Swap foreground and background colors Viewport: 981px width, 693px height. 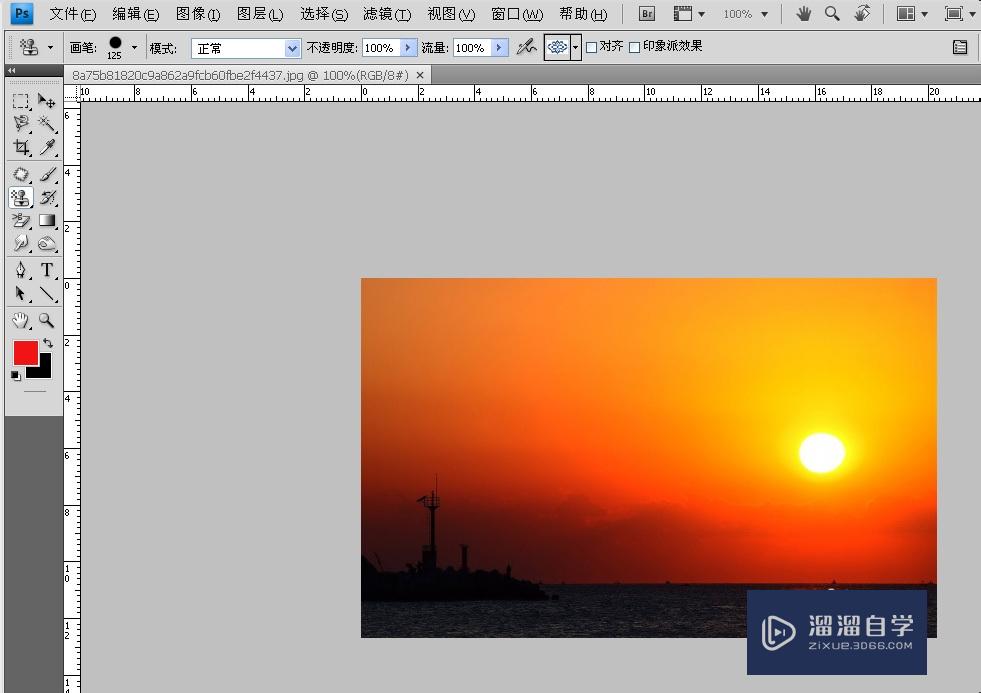point(47,343)
